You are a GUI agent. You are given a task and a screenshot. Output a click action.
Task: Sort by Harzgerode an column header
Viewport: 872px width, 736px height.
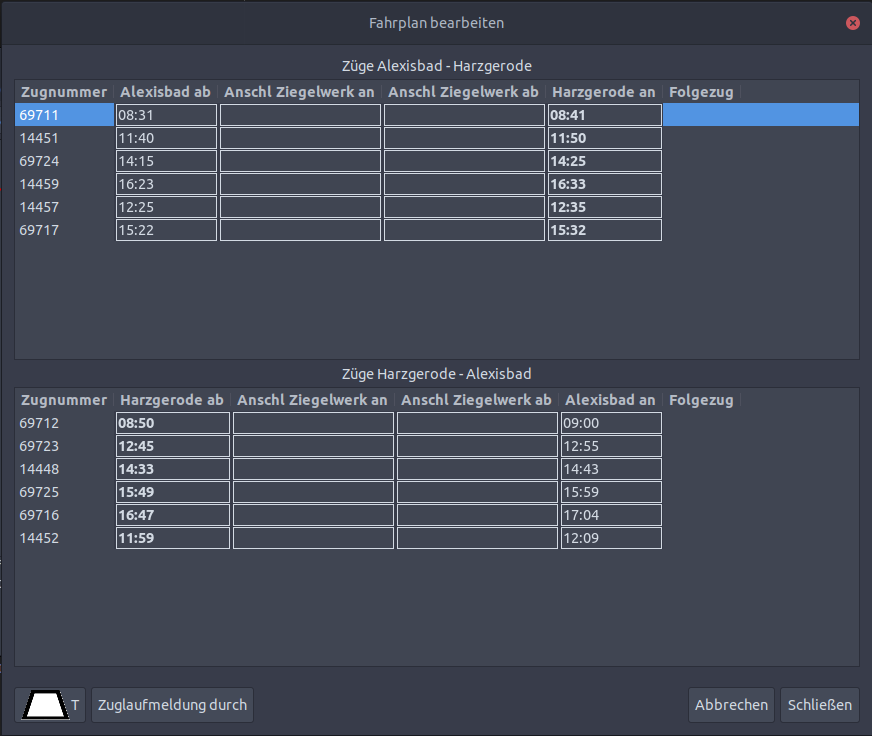(x=604, y=92)
